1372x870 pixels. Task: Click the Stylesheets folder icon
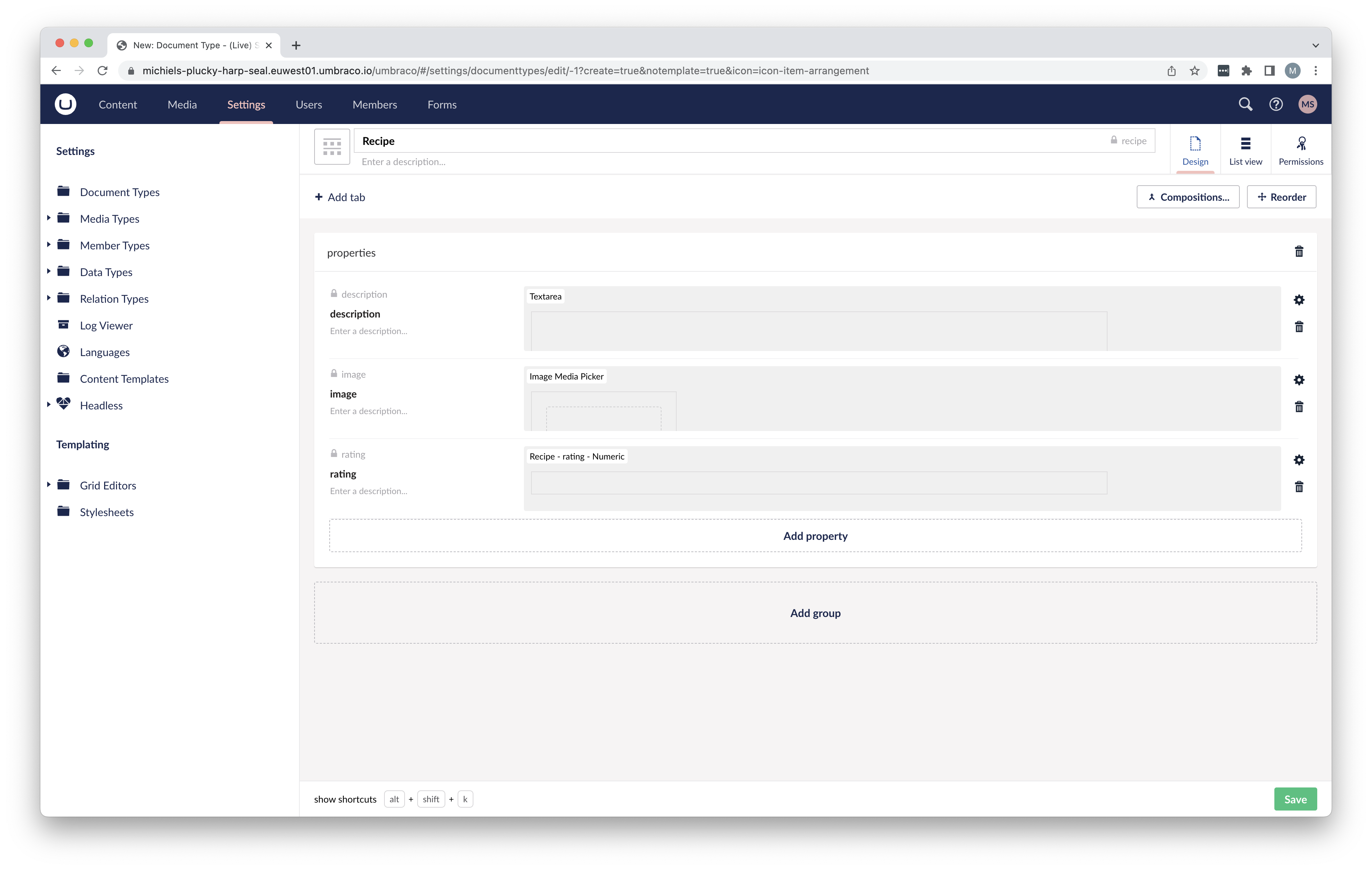click(x=63, y=511)
